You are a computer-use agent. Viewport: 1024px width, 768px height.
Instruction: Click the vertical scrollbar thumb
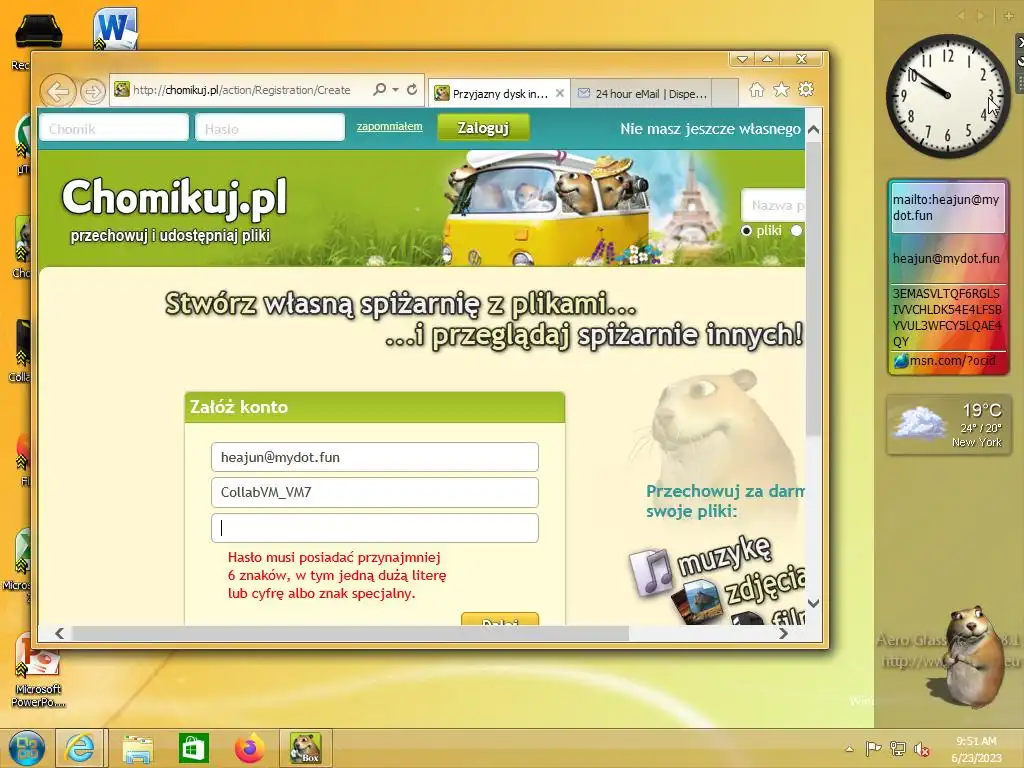[x=813, y=287]
